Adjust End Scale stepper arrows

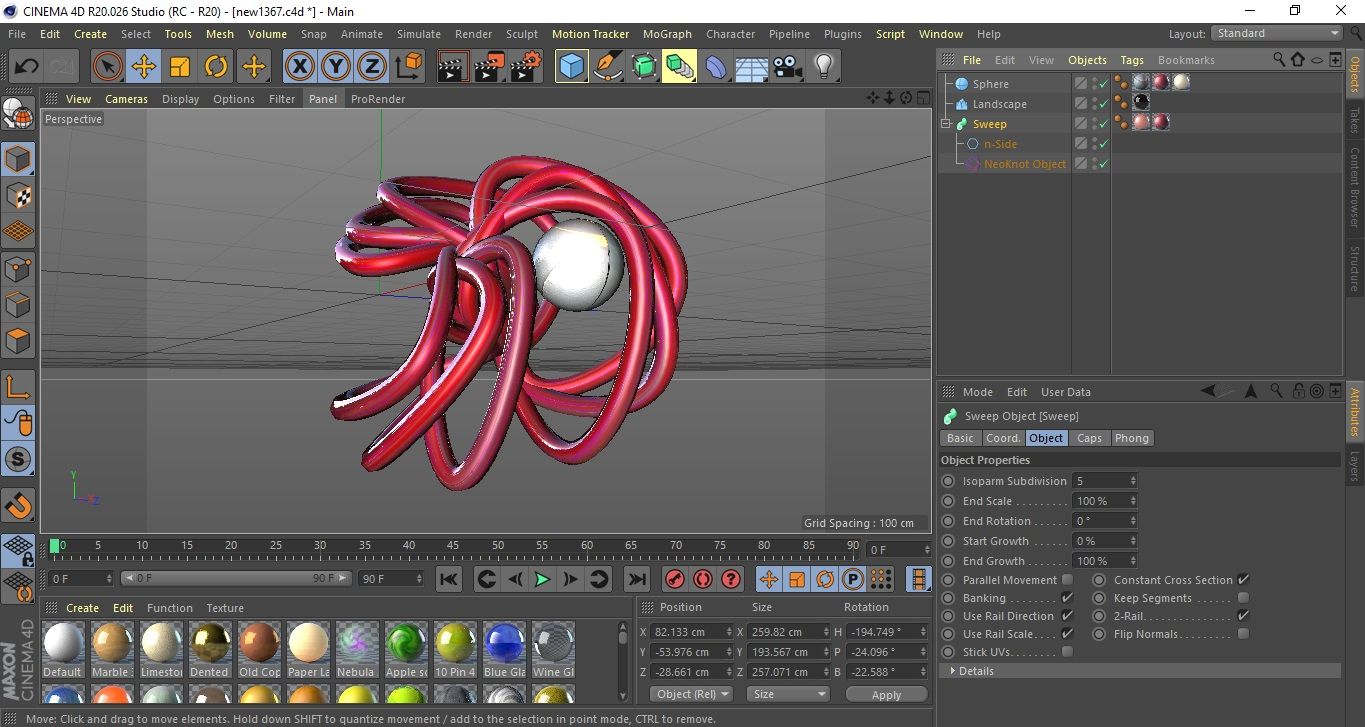click(x=1132, y=501)
